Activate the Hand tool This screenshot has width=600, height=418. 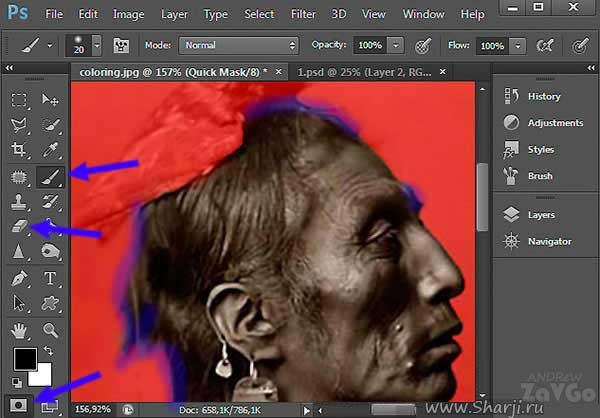[20, 329]
